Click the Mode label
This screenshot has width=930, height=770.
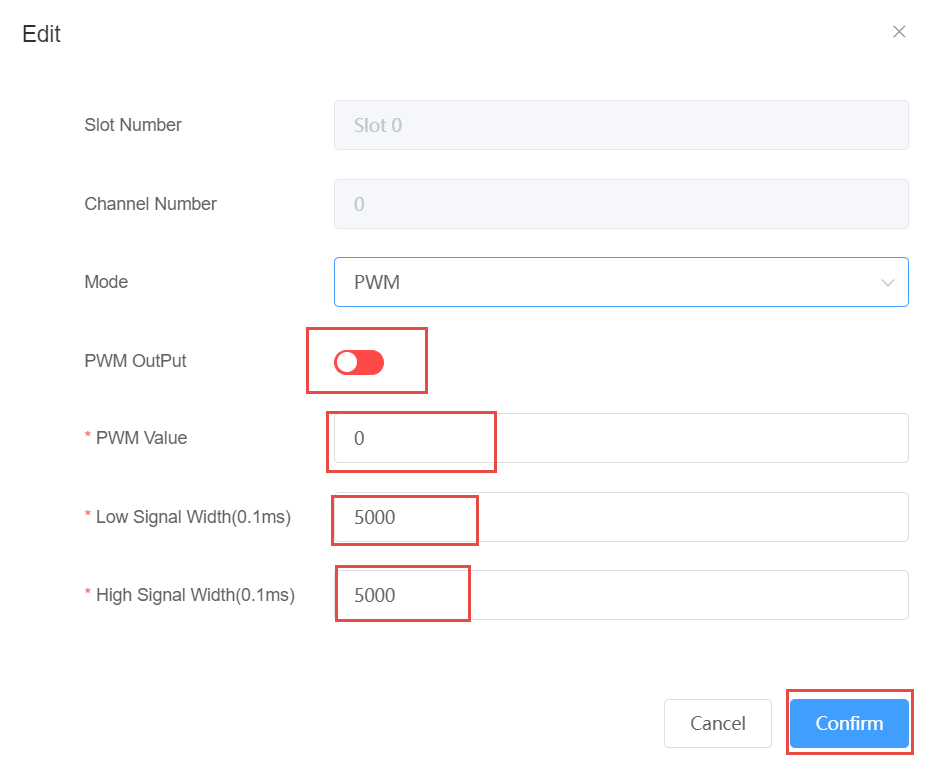[x=106, y=282]
